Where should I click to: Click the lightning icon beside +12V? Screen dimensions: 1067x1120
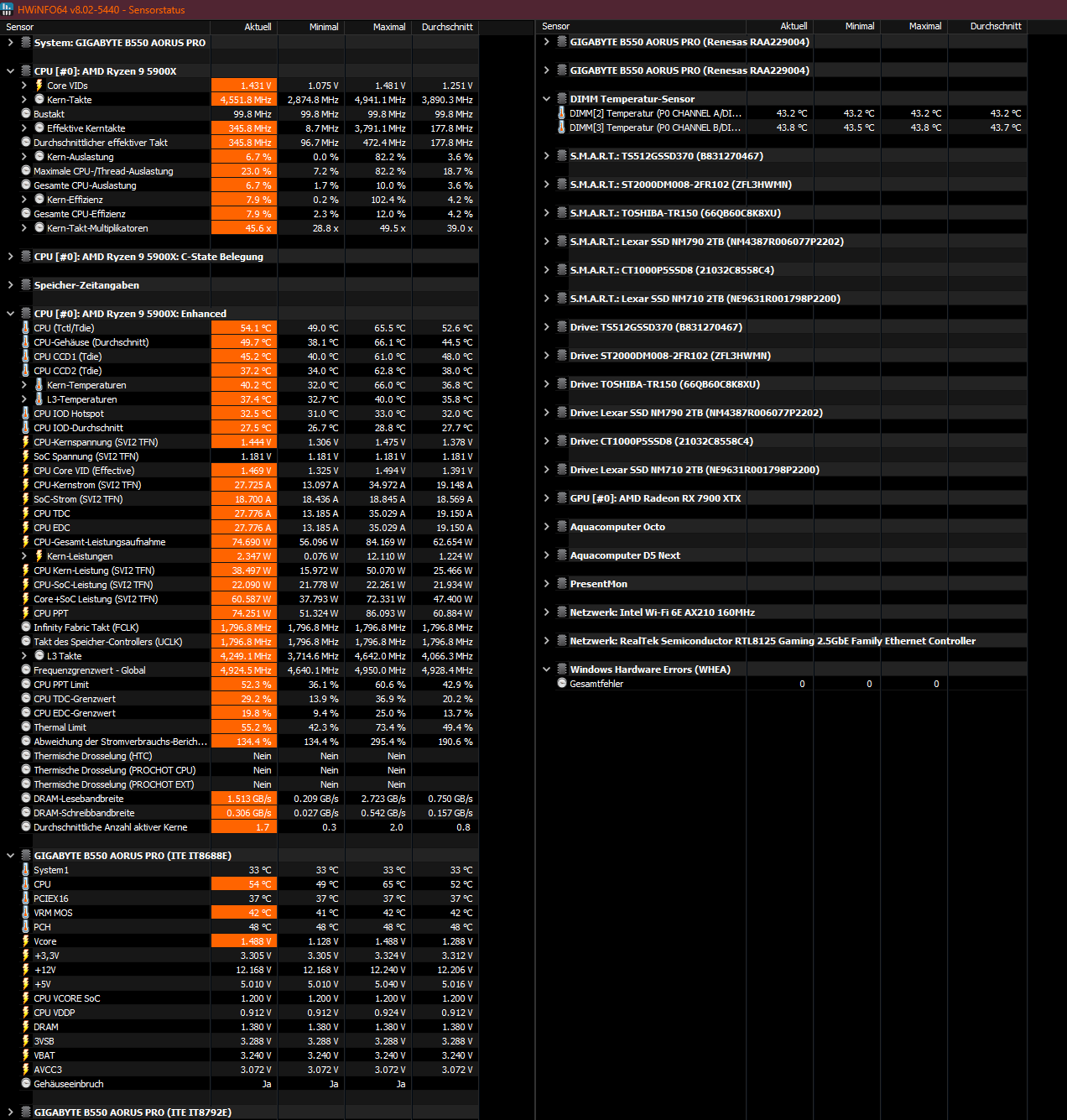(25, 970)
